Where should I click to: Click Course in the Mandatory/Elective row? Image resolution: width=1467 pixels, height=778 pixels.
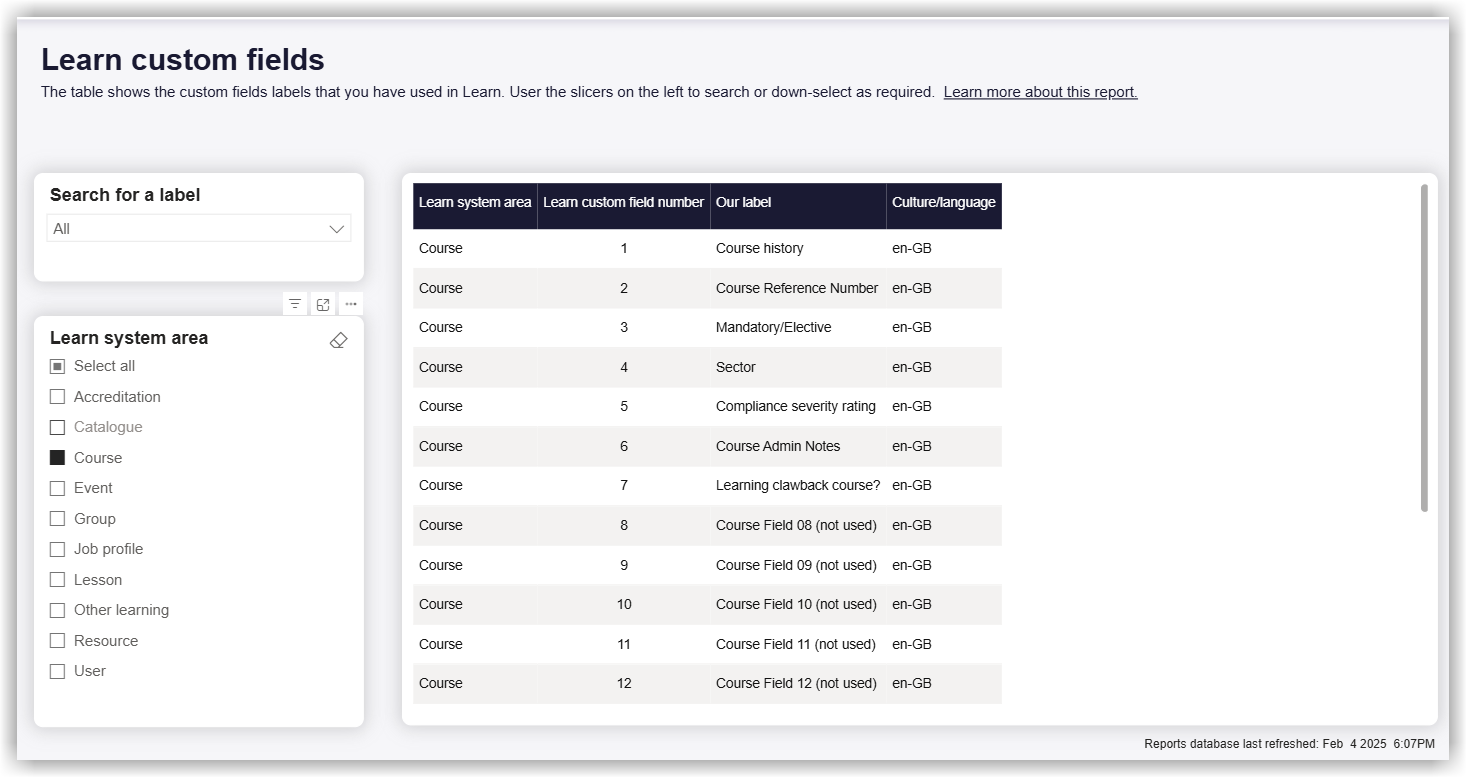tap(475, 327)
